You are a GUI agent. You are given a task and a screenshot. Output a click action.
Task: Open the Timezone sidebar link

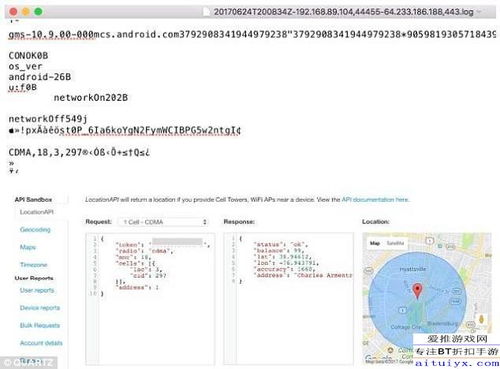[x=33, y=265]
